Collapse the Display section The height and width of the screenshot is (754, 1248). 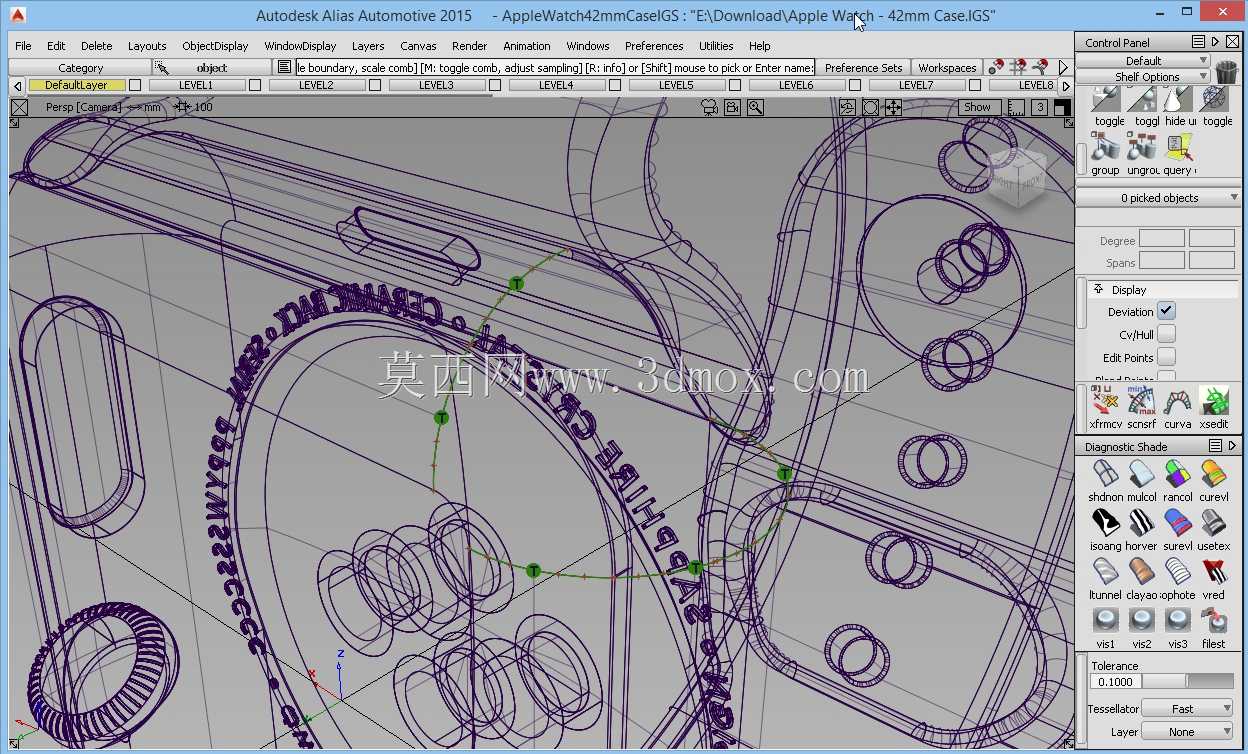tap(1097, 289)
